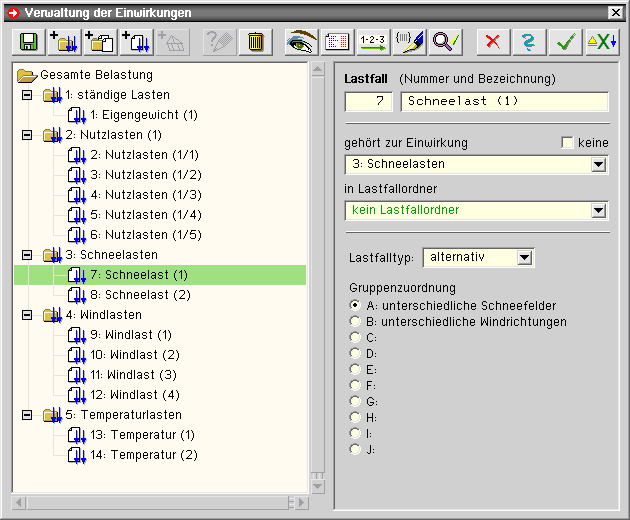Select group B: unterschiedliche Windrichtungen
The width and height of the screenshot is (630, 520).
tap(355, 322)
